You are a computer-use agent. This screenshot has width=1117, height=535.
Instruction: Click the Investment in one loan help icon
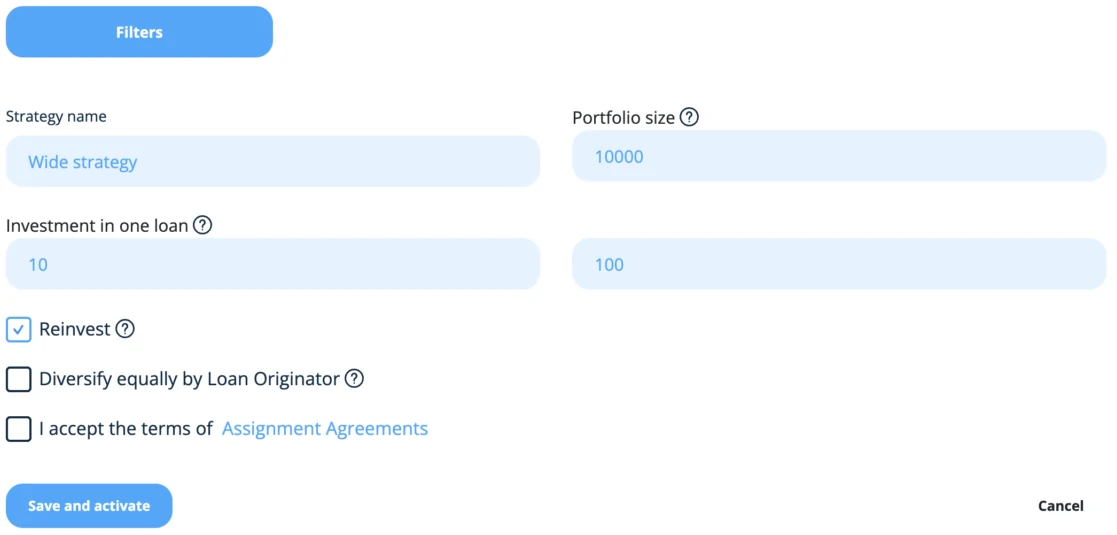coord(203,226)
